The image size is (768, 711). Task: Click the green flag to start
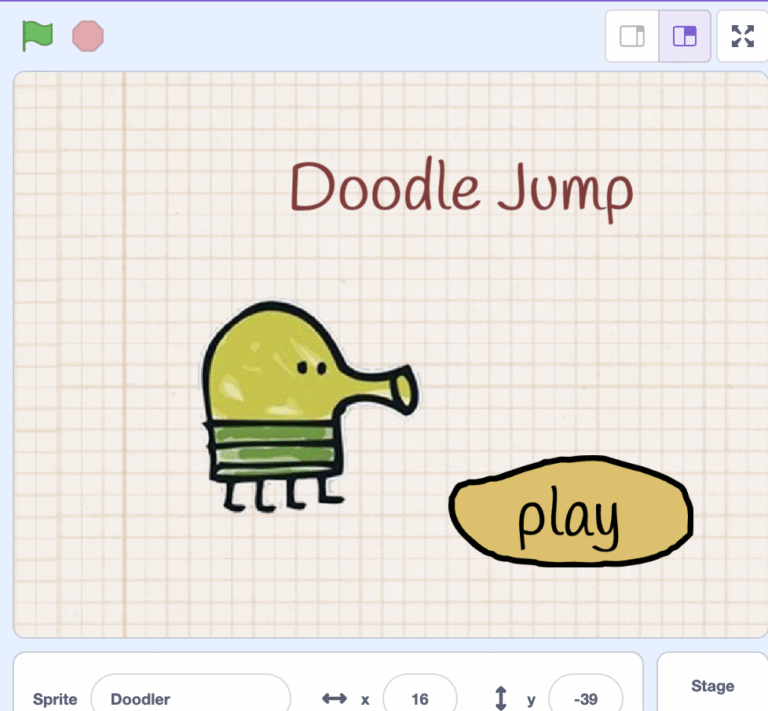click(38, 36)
